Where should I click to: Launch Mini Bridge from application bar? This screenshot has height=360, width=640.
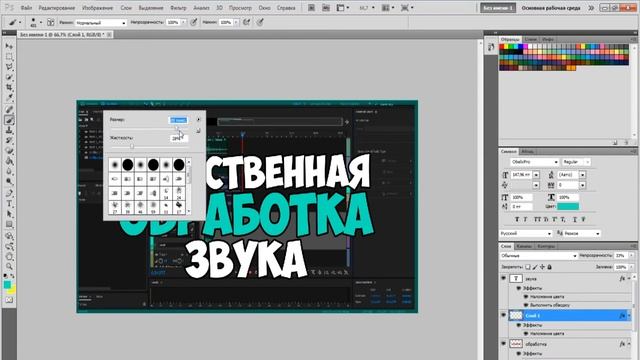pyautogui.click(x=326, y=8)
